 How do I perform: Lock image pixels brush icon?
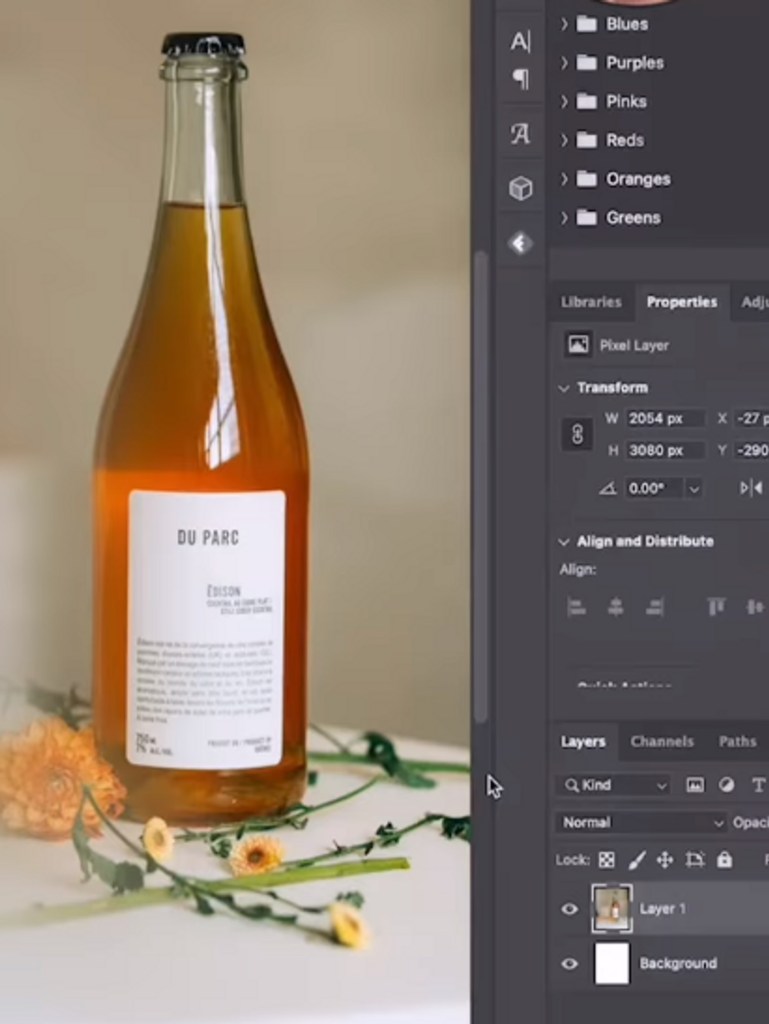click(x=636, y=860)
